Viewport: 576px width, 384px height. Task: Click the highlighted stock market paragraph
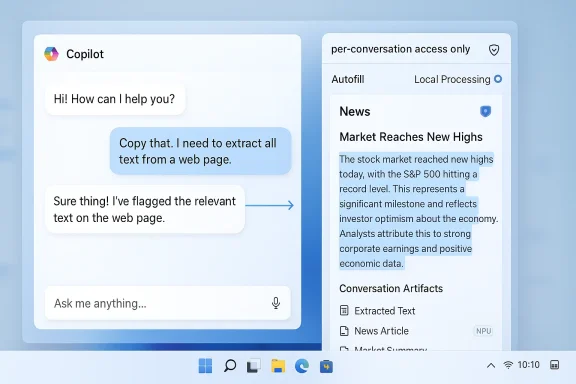pos(418,211)
